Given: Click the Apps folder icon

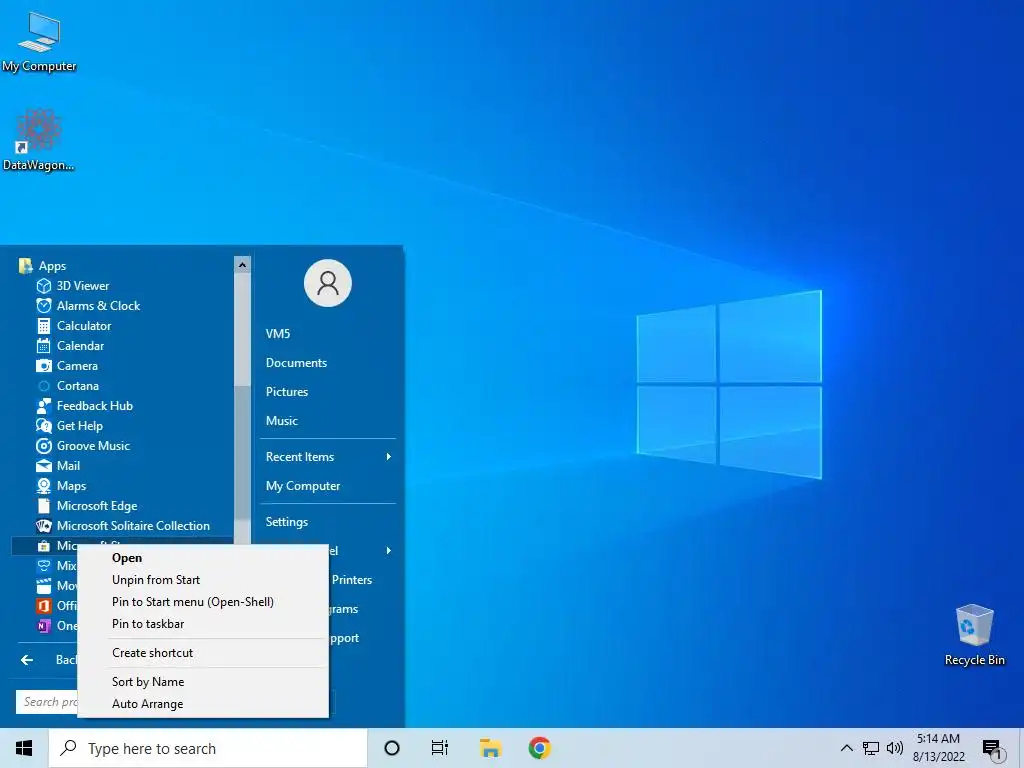Looking at the screenshot, I should coord(25,266).
